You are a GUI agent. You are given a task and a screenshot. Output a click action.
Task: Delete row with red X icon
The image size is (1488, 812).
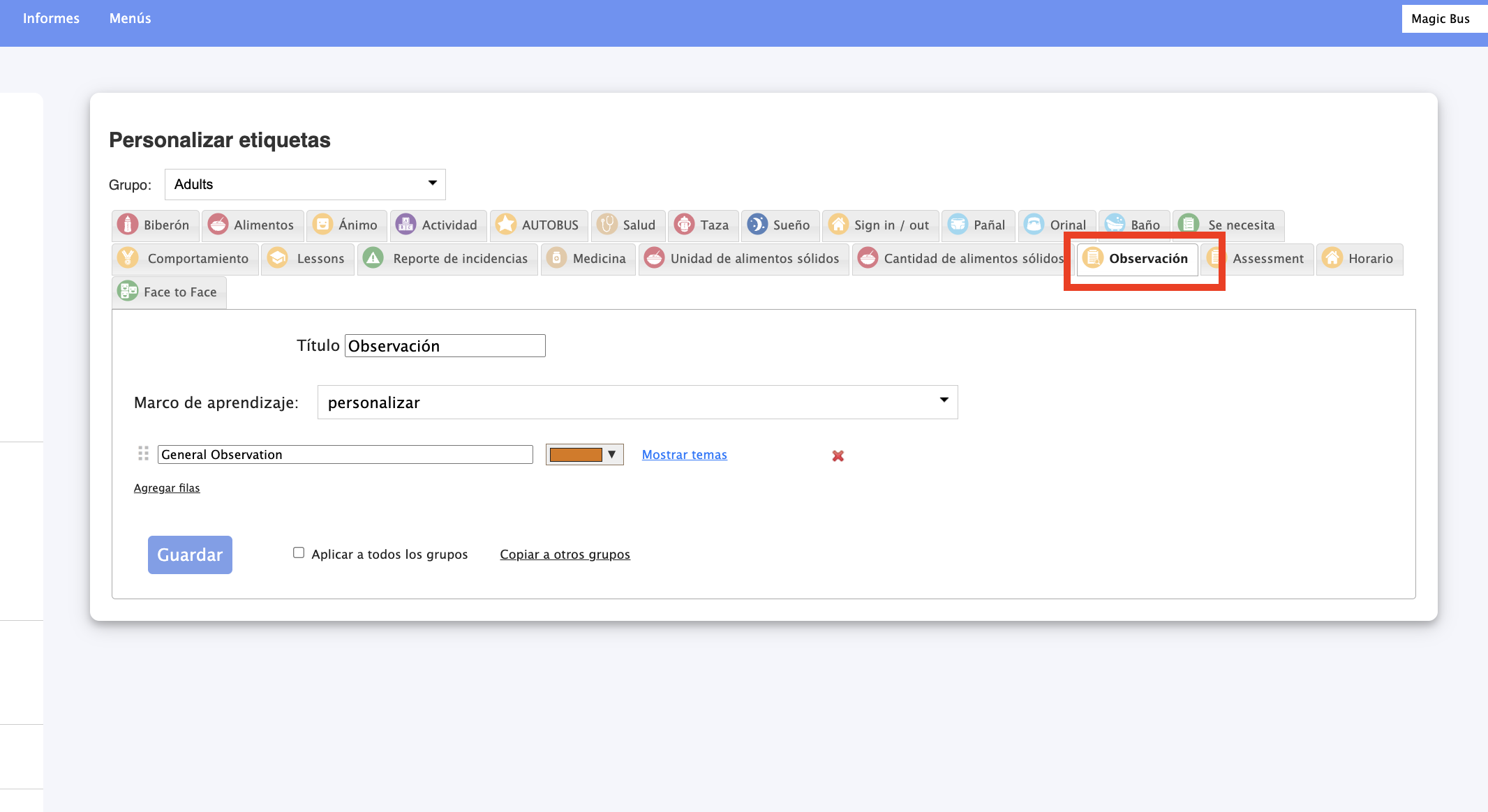(x=838, y=456)
